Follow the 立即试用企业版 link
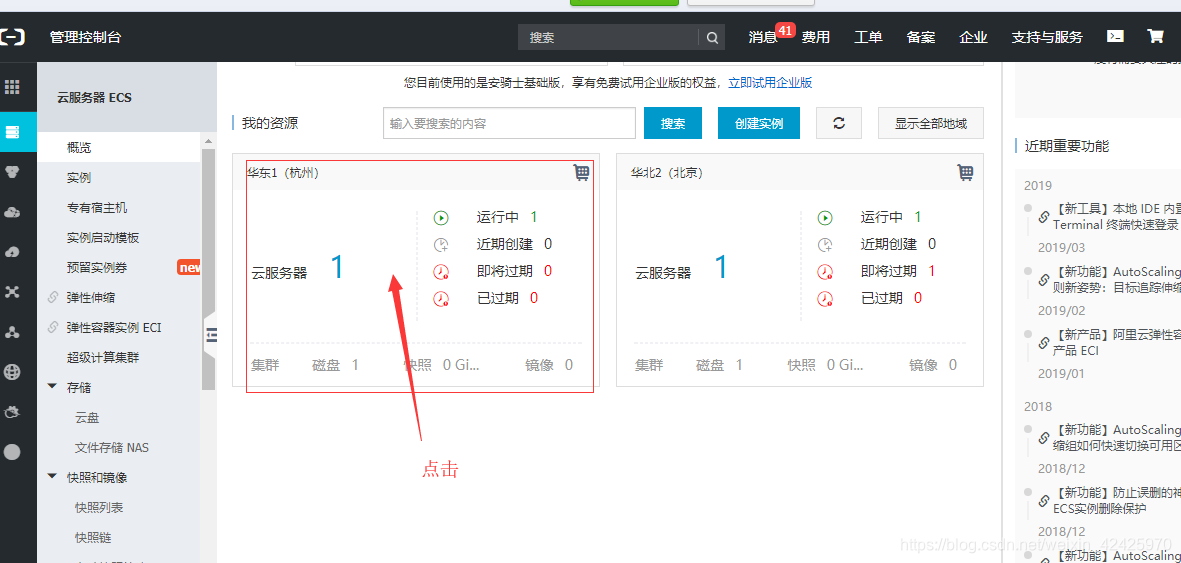The height and width of the screenshot is (563, 1181). click(770, 83)
